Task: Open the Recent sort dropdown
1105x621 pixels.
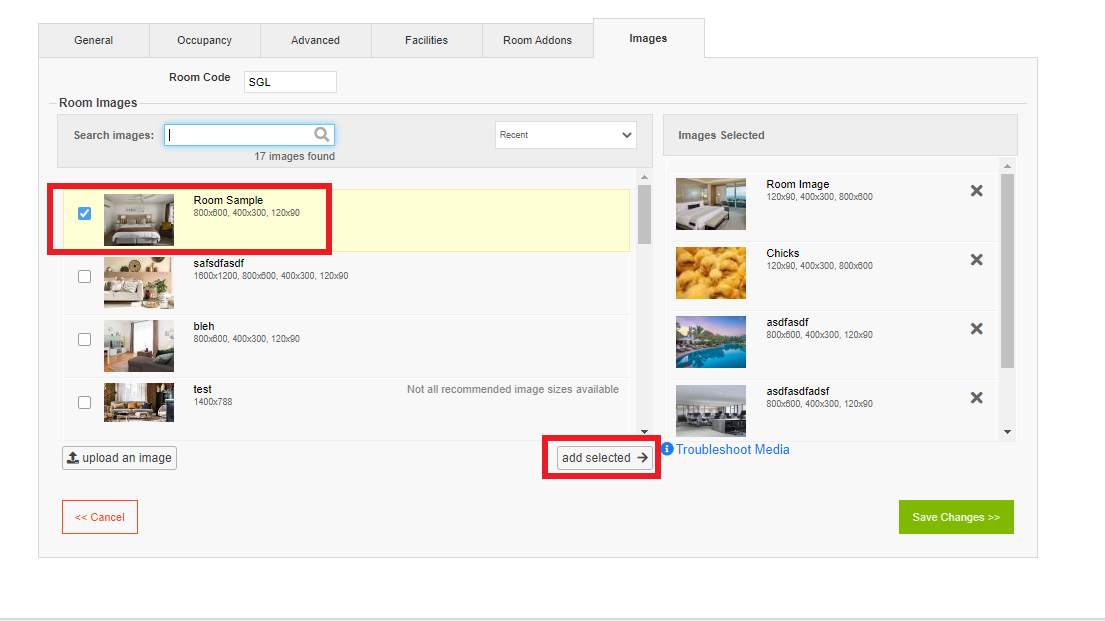Action: (x=565, y=135)
